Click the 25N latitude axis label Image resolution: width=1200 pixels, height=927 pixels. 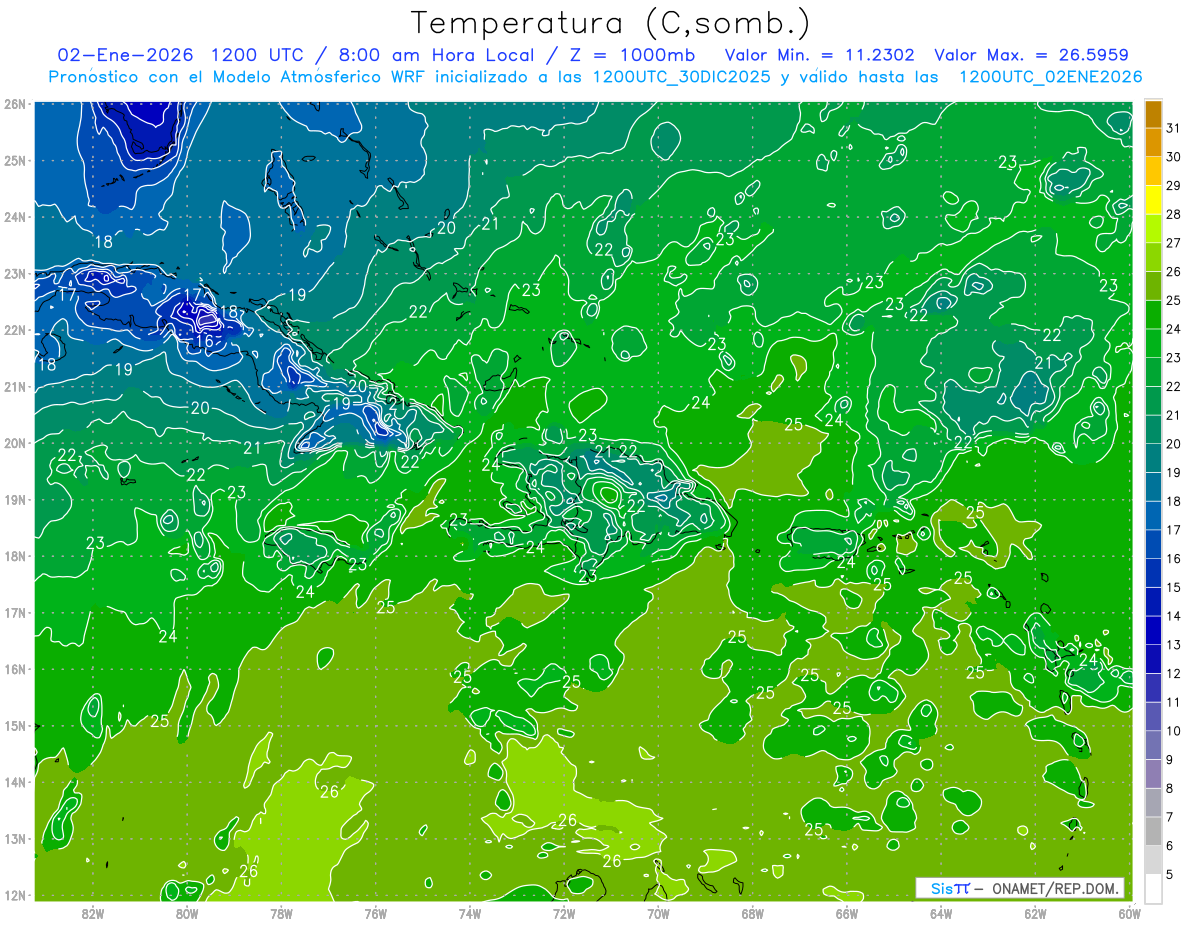coord(14,160)
